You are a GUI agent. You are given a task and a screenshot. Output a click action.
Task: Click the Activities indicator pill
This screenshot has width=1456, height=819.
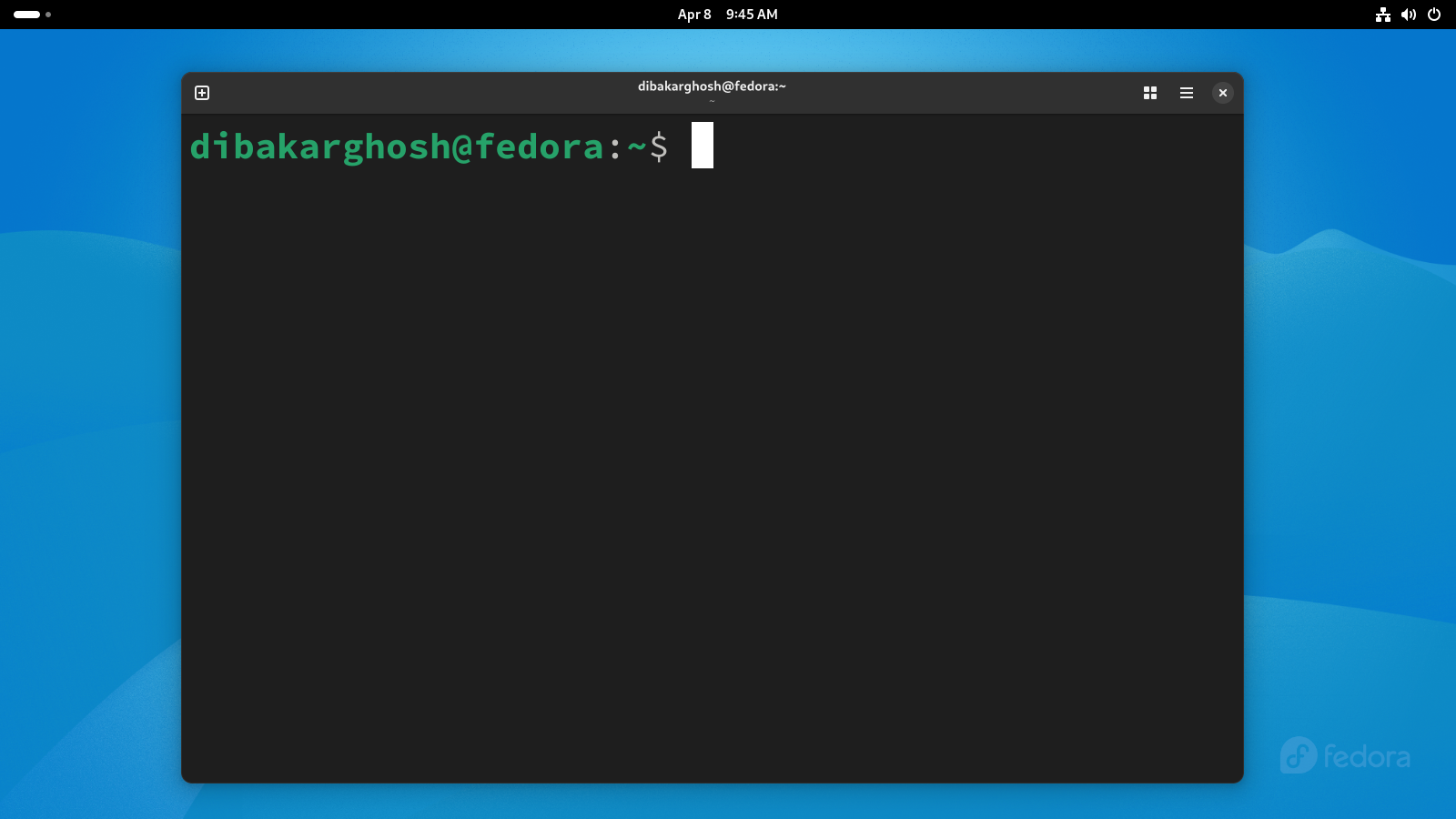27,15
